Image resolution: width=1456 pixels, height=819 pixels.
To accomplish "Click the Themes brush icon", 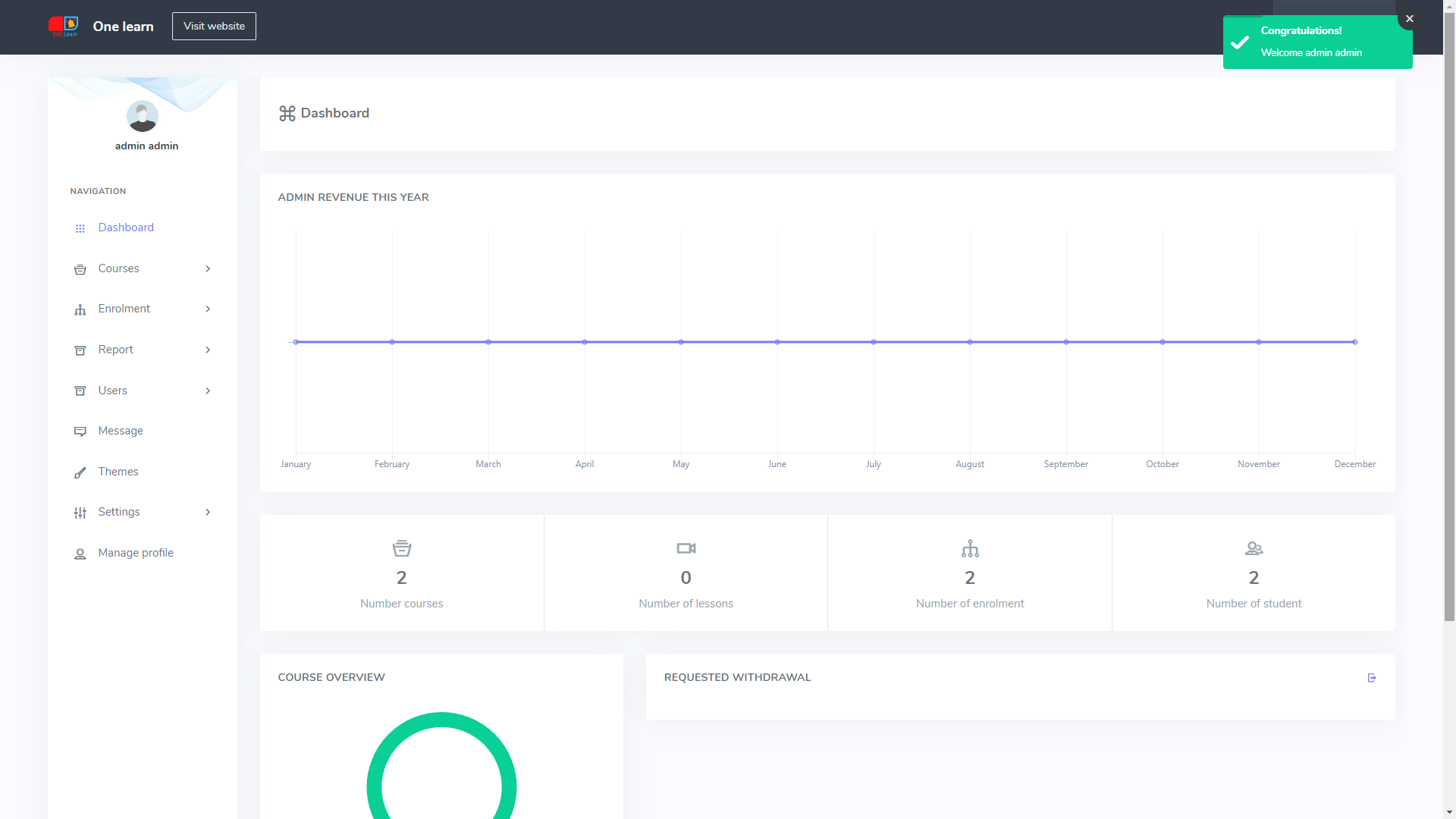I will (x=80, y=472).
